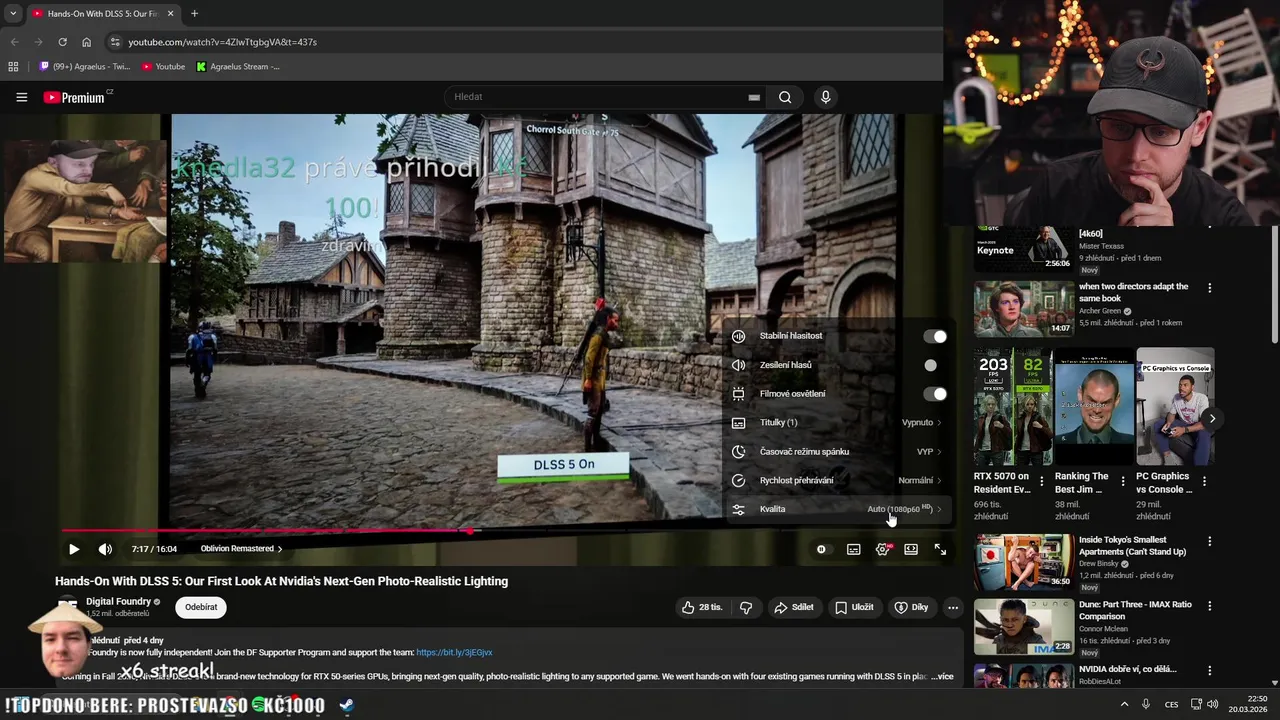Open the on-screen keyboard icon in search box
The width and height of the screenshot is (1280, 720).
[754, 97]
